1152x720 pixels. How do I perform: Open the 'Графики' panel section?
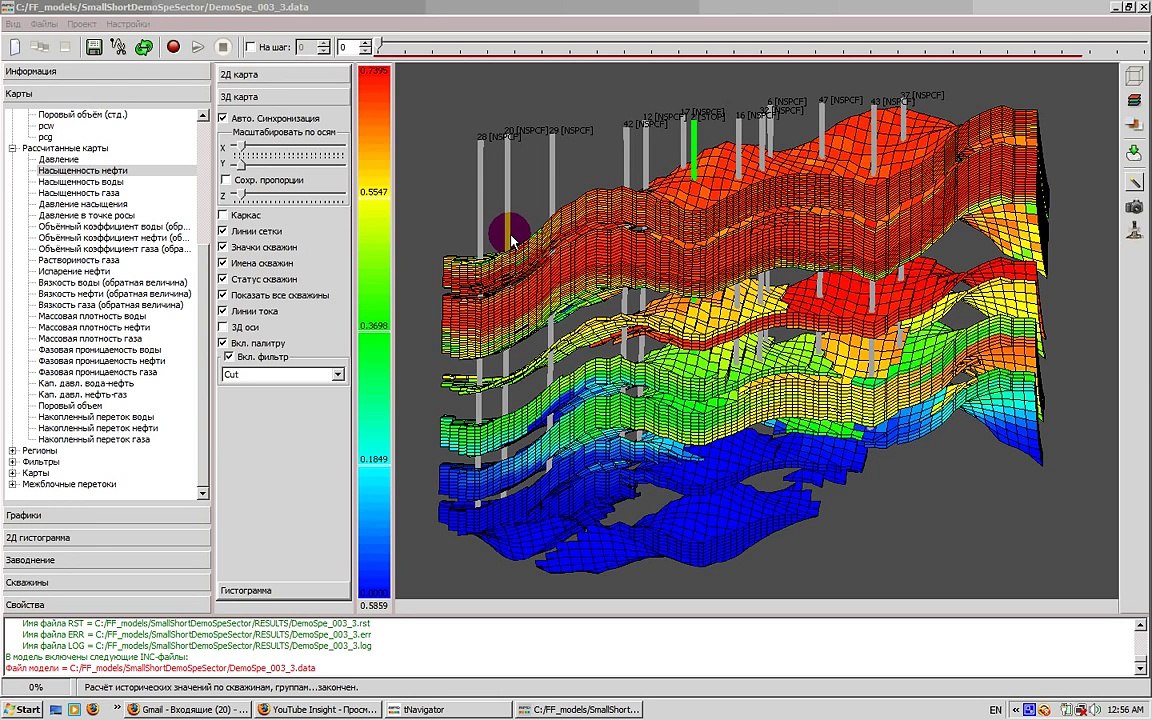click(x=105, y=515)
